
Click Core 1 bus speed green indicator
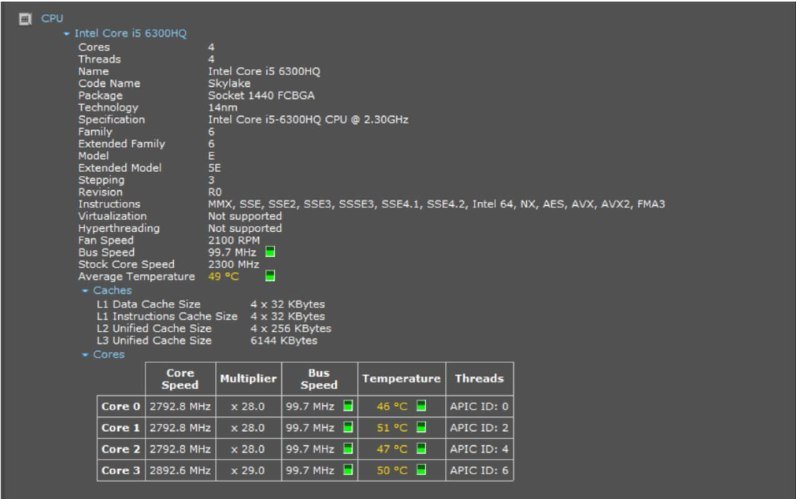coord(348,427)
